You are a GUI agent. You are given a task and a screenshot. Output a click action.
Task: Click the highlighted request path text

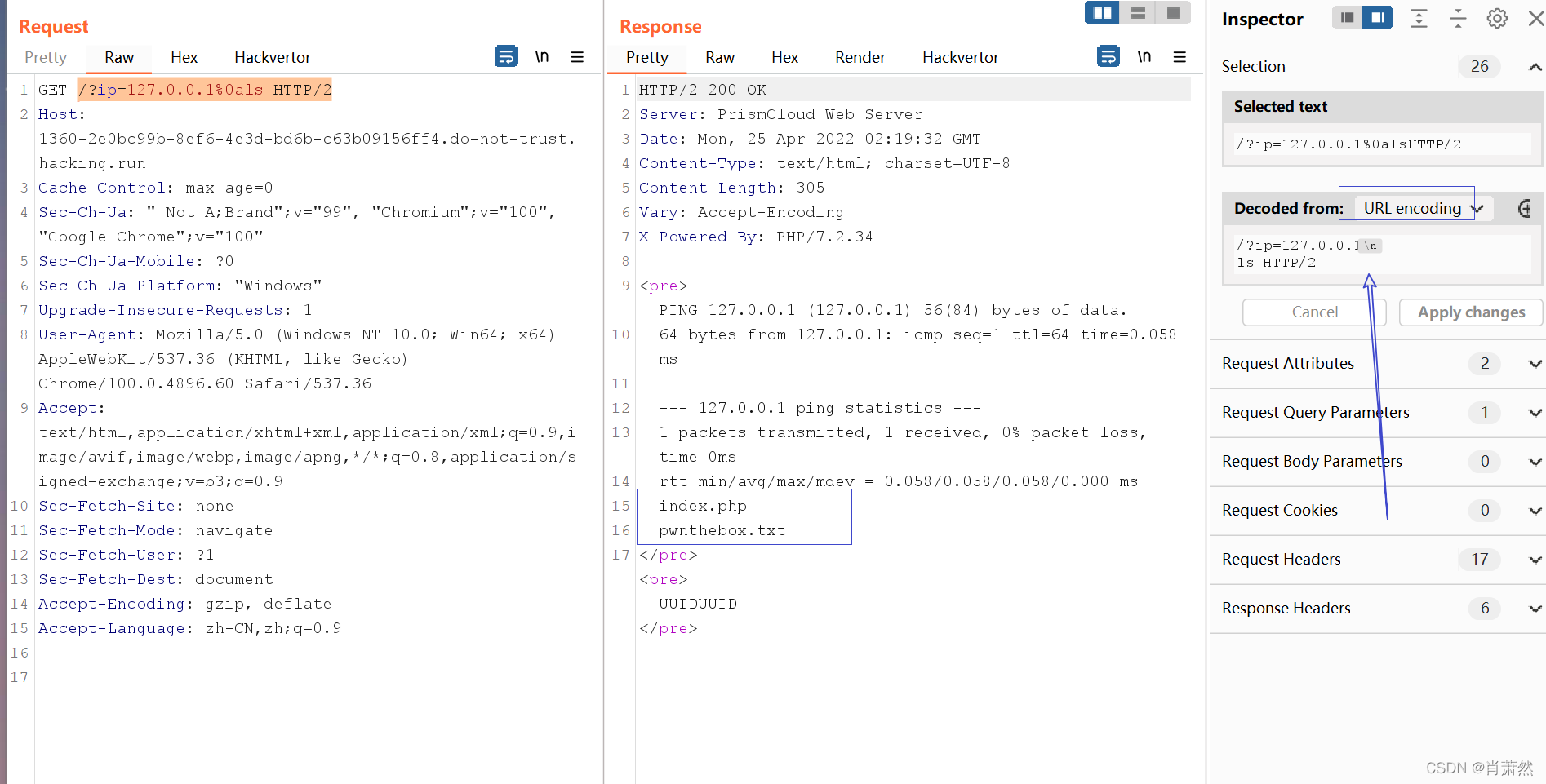[205, 90]
